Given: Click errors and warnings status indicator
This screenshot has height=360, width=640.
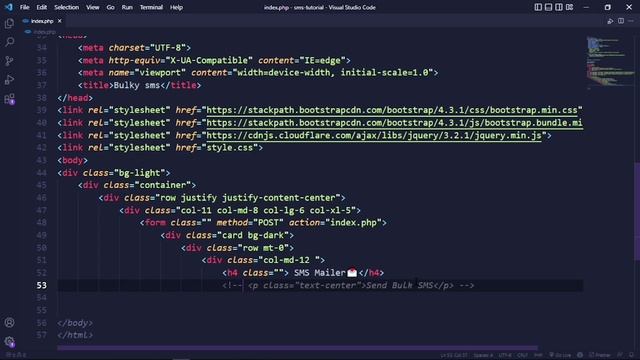Looking at the screenshot, I should coord(16,355).
